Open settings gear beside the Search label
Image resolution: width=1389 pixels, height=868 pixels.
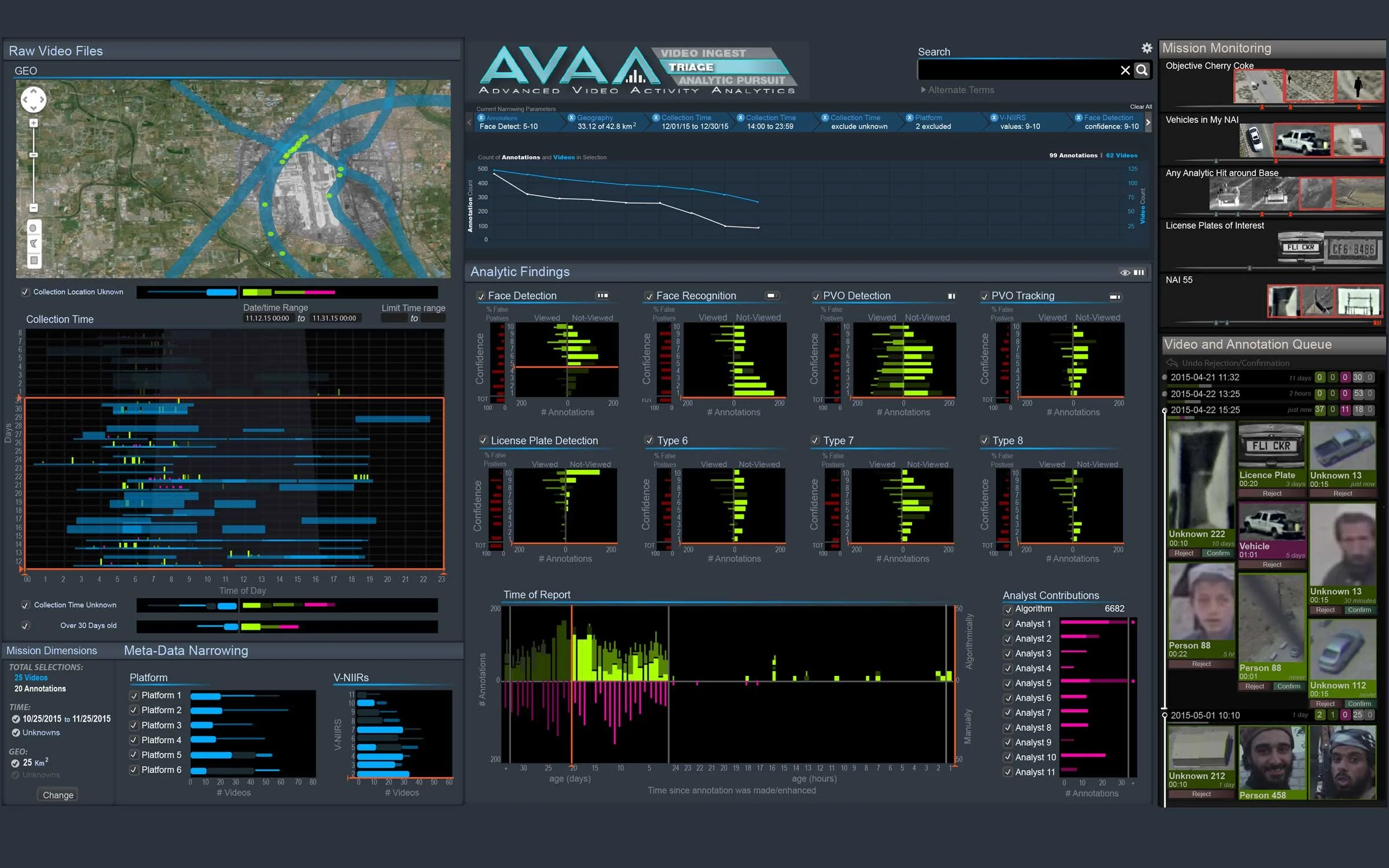pyautogui.click(x=1147, y=48)
